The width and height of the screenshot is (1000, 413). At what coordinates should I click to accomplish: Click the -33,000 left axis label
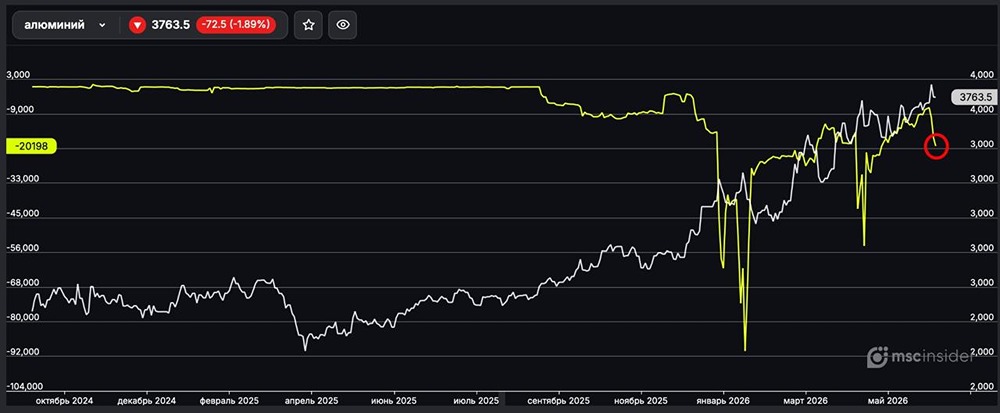click(x=24, y=179)
